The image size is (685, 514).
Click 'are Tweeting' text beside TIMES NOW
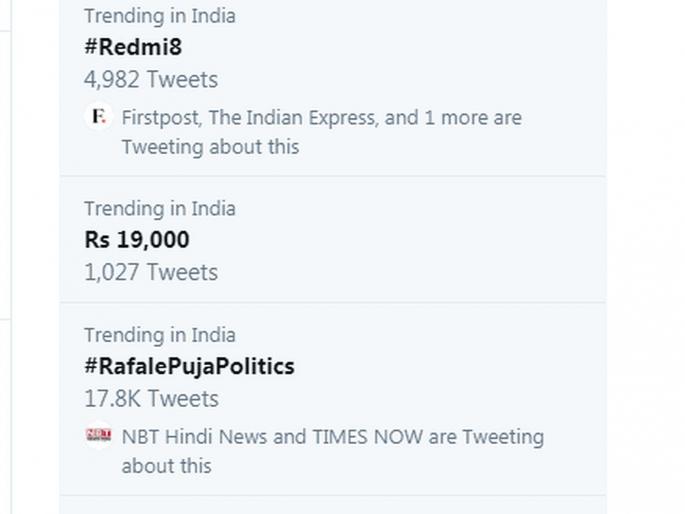(487, 437)
